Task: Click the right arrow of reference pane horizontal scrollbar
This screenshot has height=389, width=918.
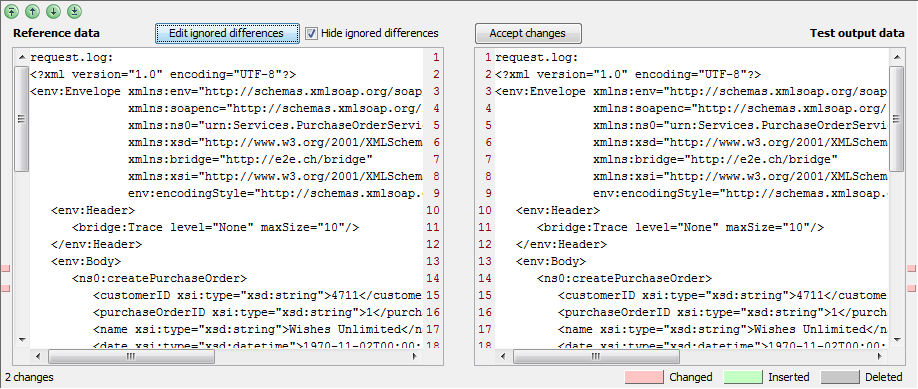Action: click(415, 356)
